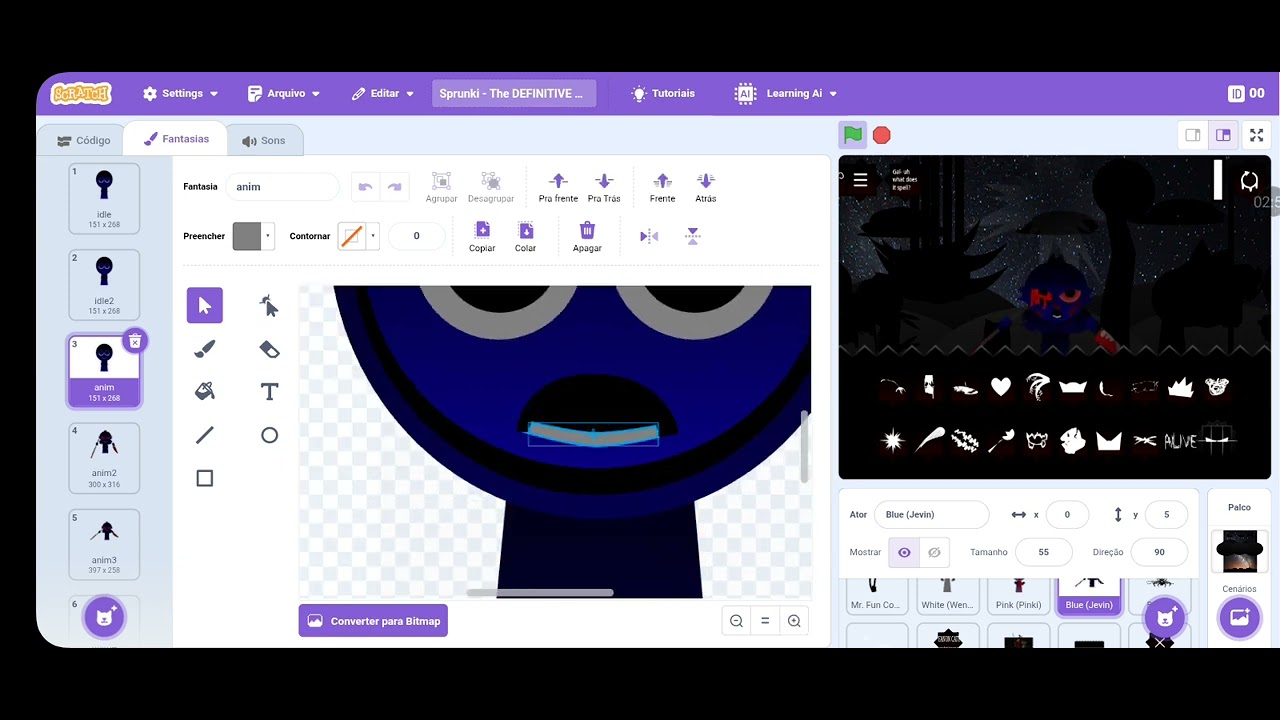Click the Tamanho size field
1280x720 pixels.
tap(1043, 552)
